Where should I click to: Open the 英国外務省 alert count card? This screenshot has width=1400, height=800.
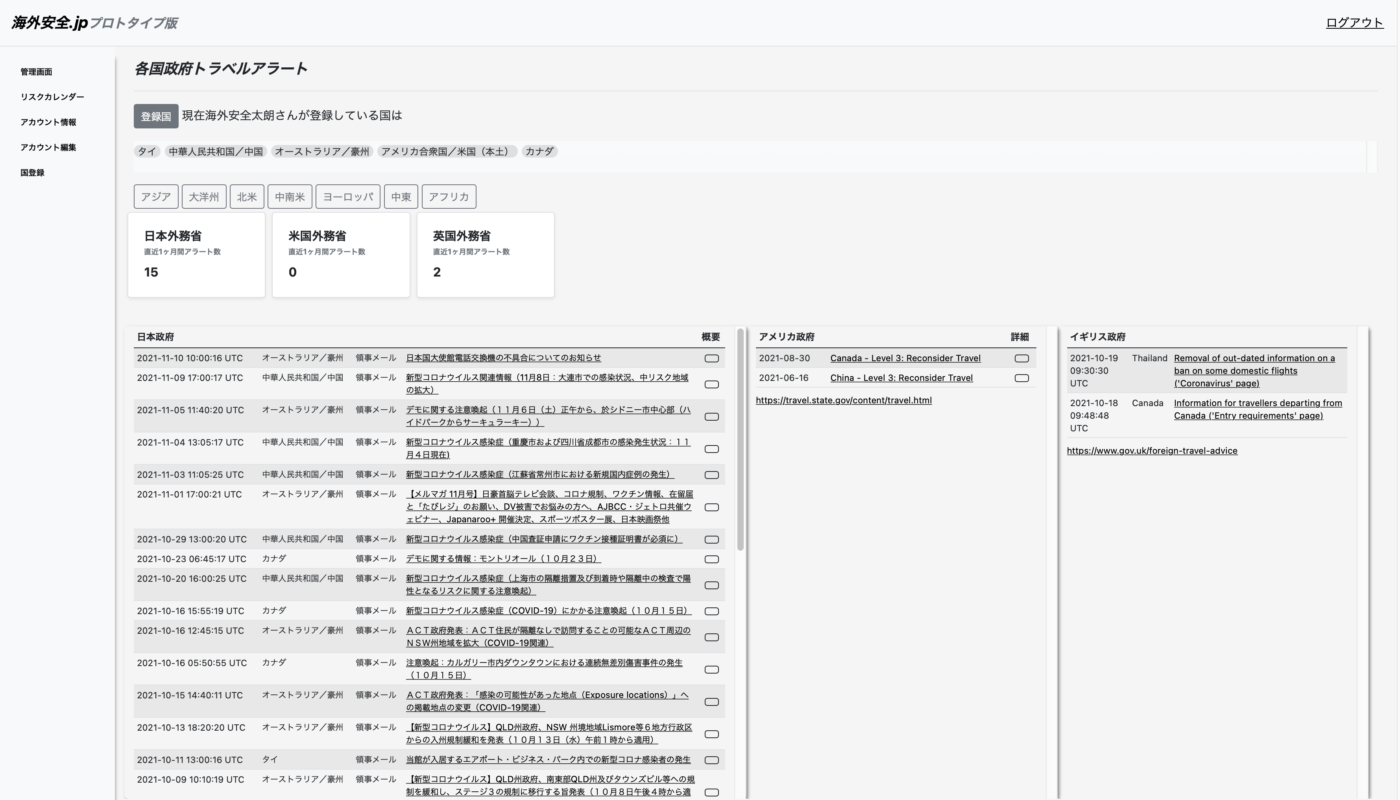coord(485,254)
